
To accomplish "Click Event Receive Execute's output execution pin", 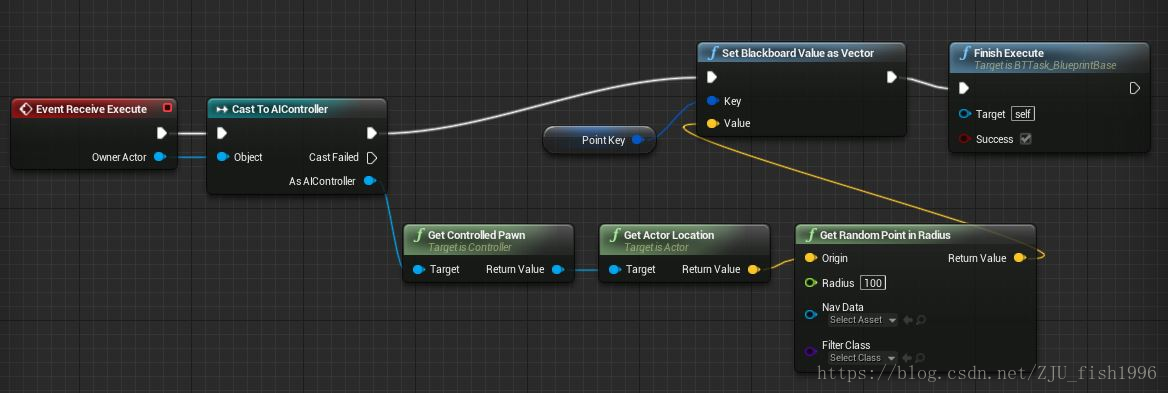I will (162, 133).
